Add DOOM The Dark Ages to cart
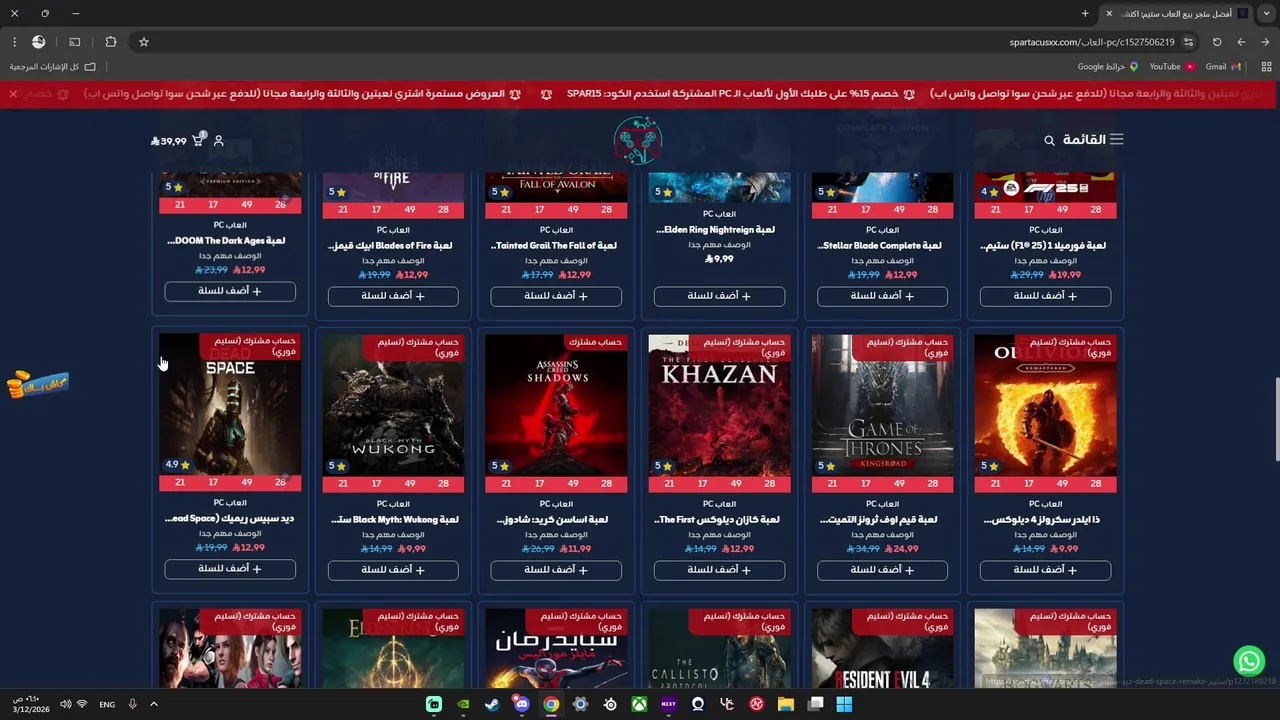Image resolution: width=1280 pixels, height=720 pixels. [x=230, y=291]
